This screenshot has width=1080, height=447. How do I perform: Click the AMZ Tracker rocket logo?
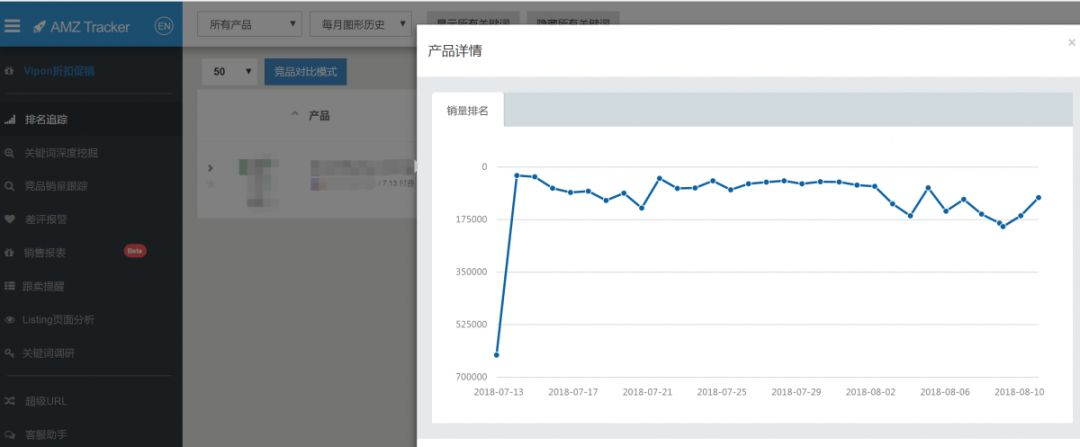pos(39,27)
